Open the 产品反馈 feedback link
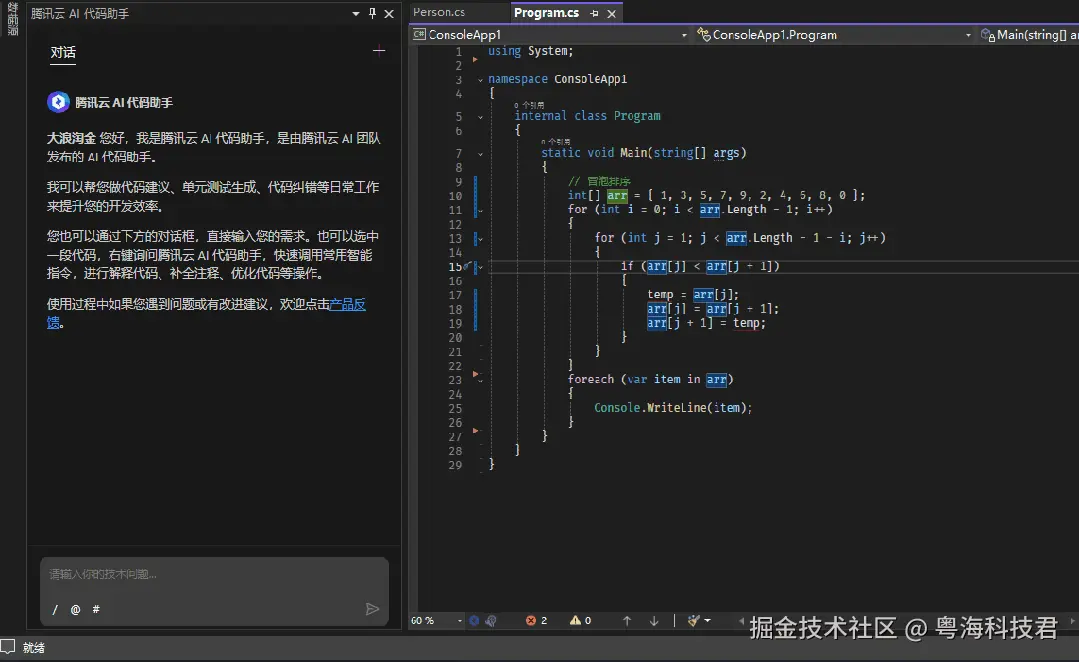 pyautogui.click(x=347, y=304)
